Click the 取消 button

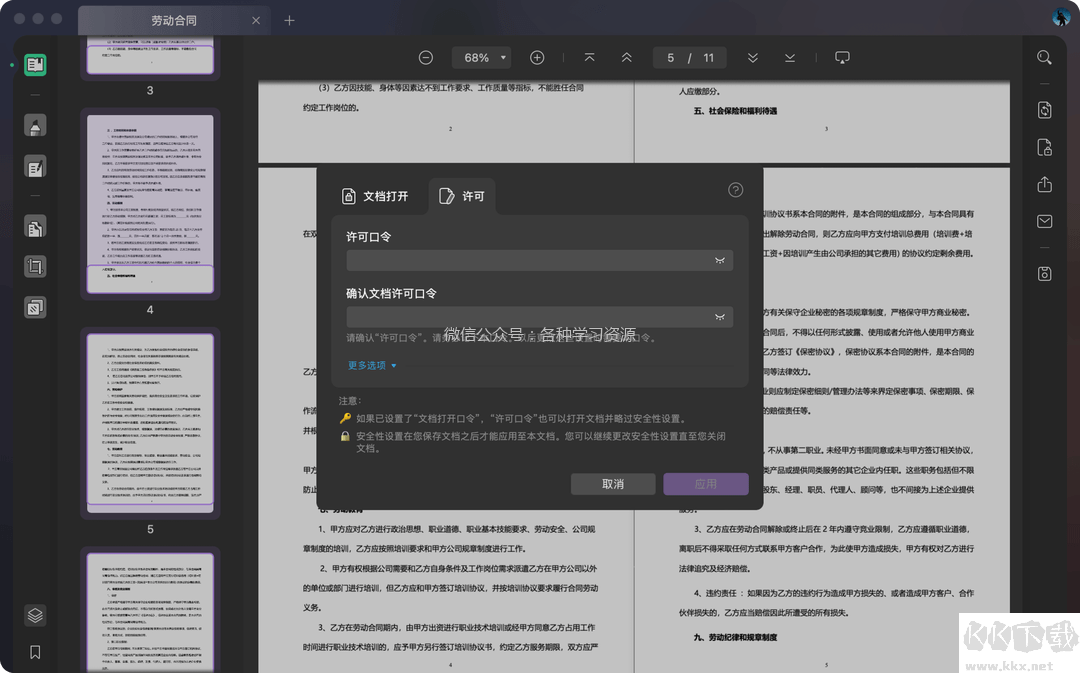point(613,483)
